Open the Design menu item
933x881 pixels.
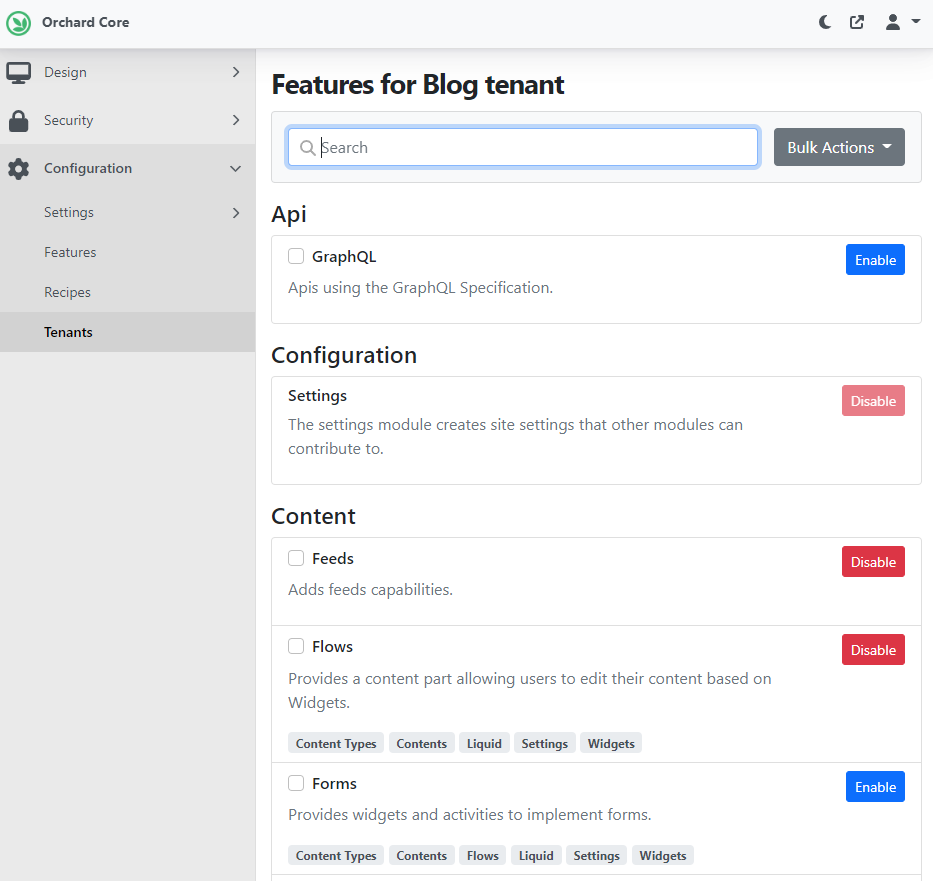pyautogui.click(x=127, y=73)
